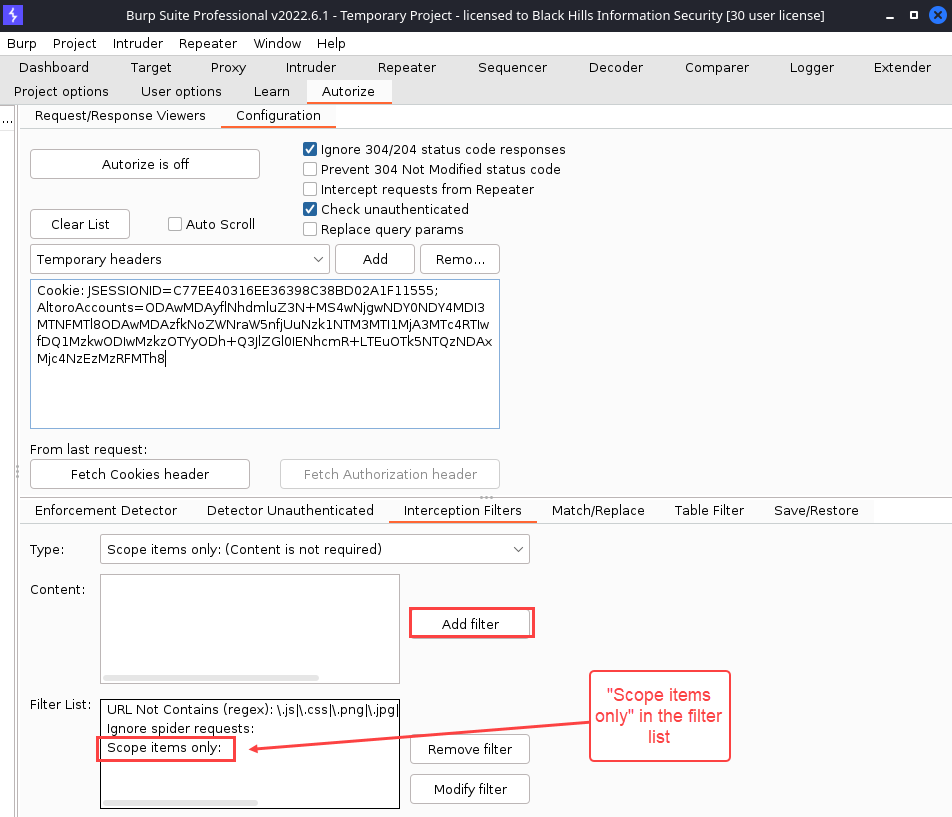This screenshot has height=817, width=952.
Task: Switch to the Proxy tab
Action: pos(228,67)
